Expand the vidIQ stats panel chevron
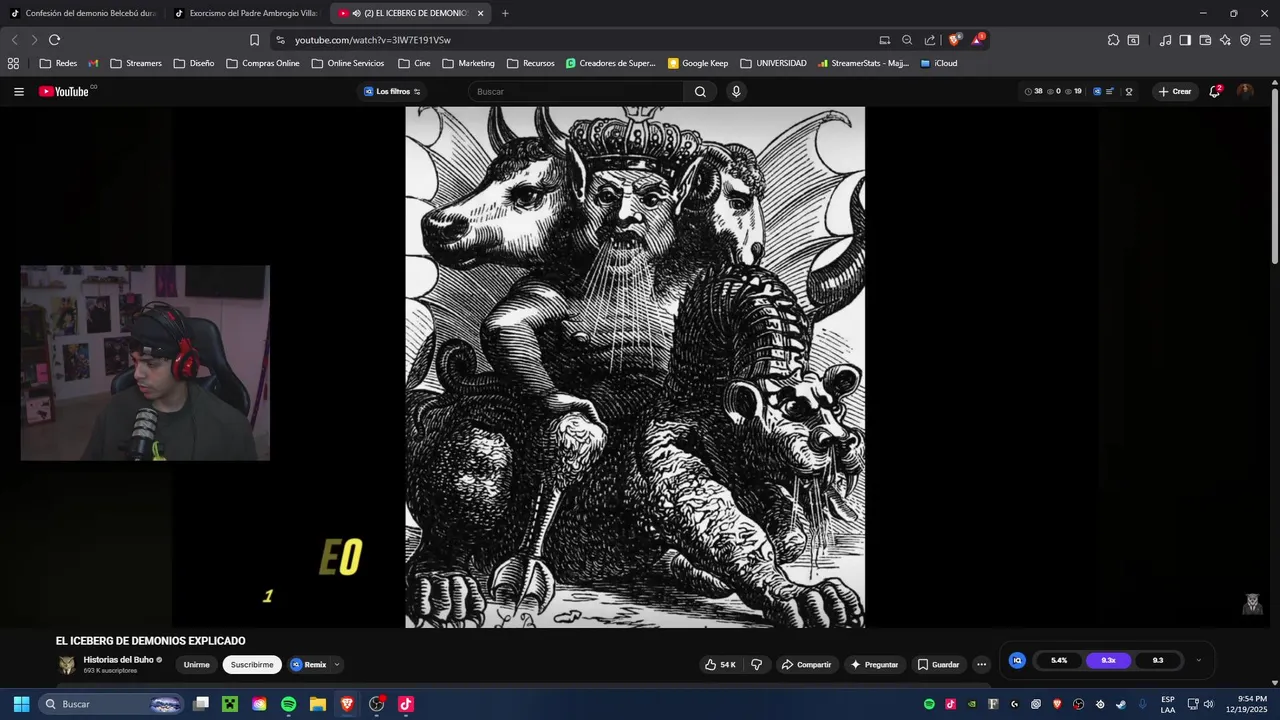1280x720 pixels. pos(1198,660)
